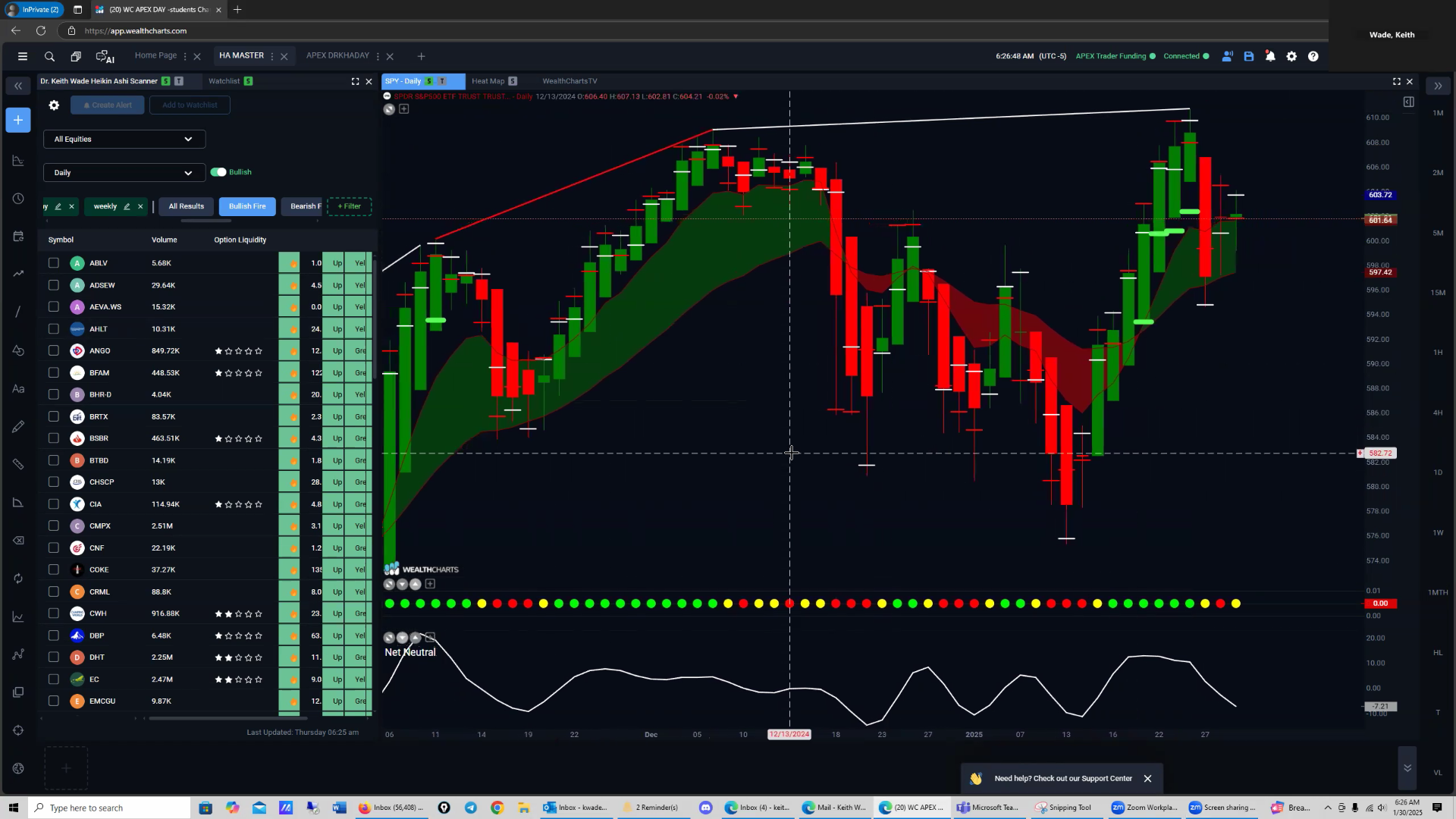Open the calendar sidebar icon
The image size is (1456, 819).
click(18, 237)
